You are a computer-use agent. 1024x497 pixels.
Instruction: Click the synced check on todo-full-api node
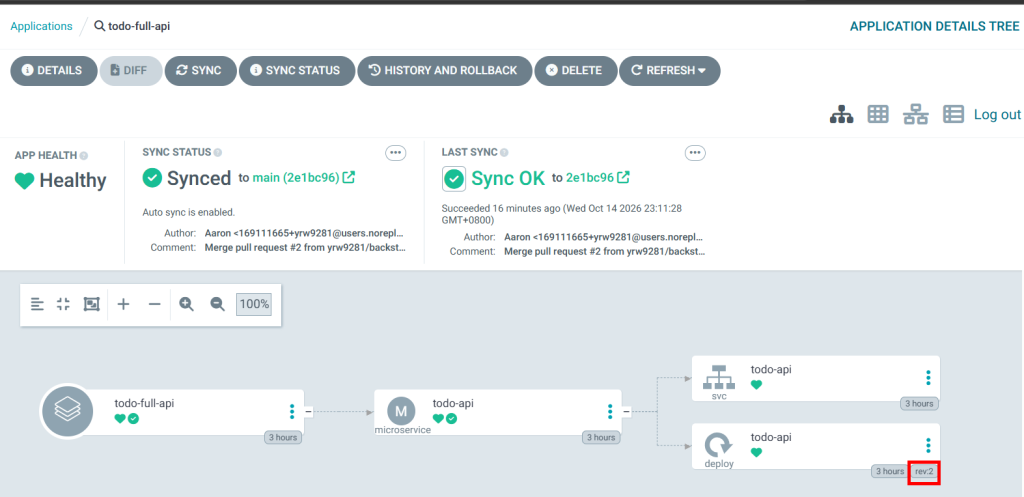click(133, 419)
